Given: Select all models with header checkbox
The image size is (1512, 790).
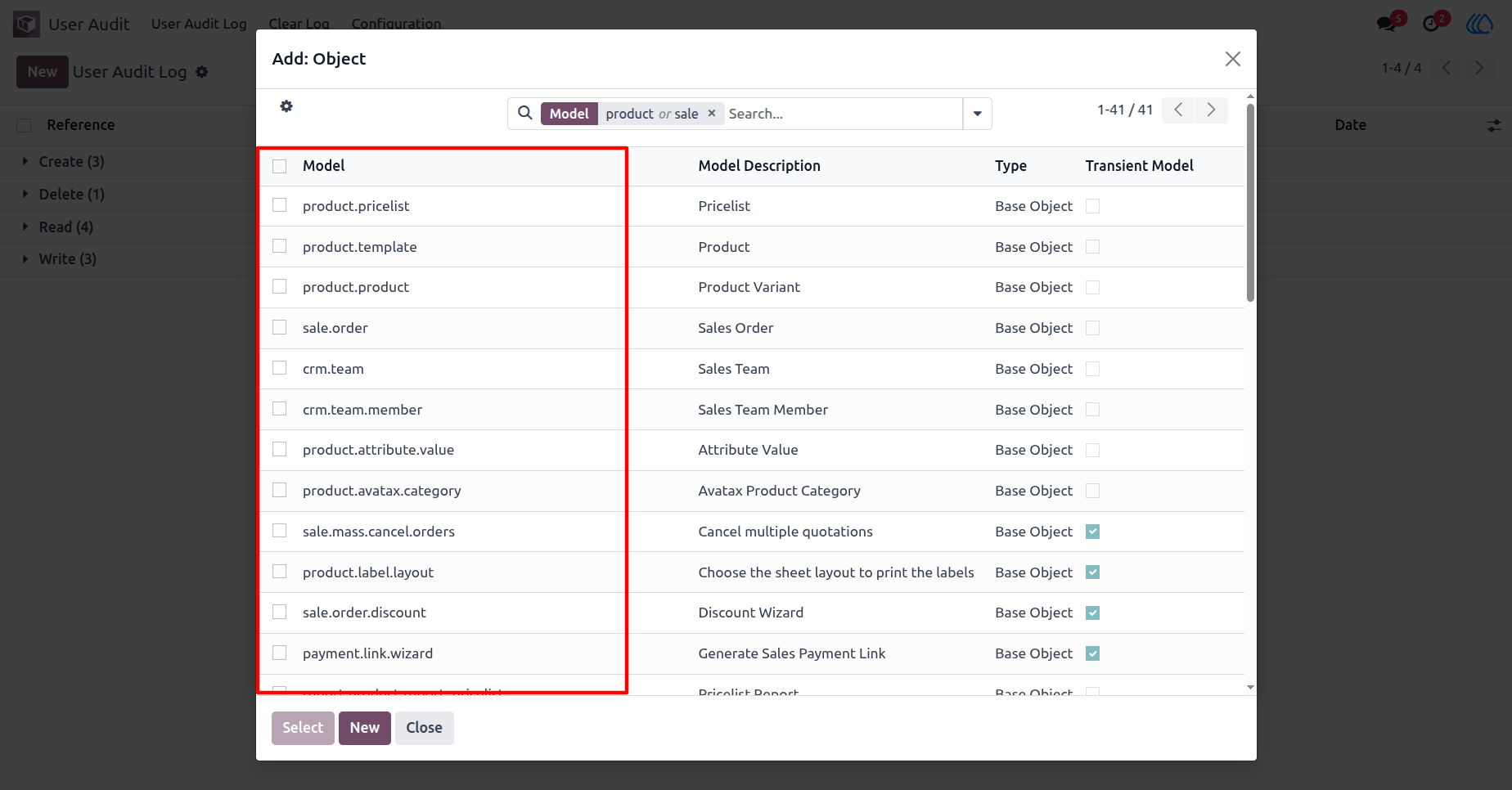Looking at the screenshot, I should (x=280, y=166).
